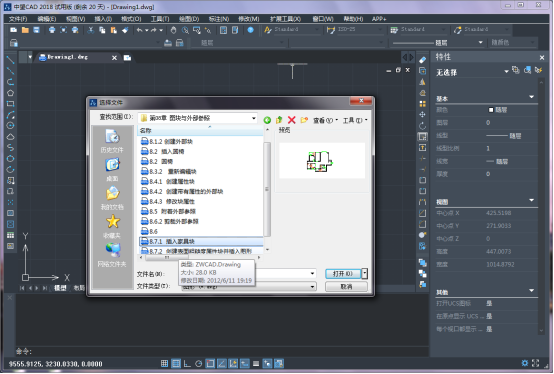Toggle Lineweight display in status bar
This screenshot has width=554, height=374.
[256, 363]
